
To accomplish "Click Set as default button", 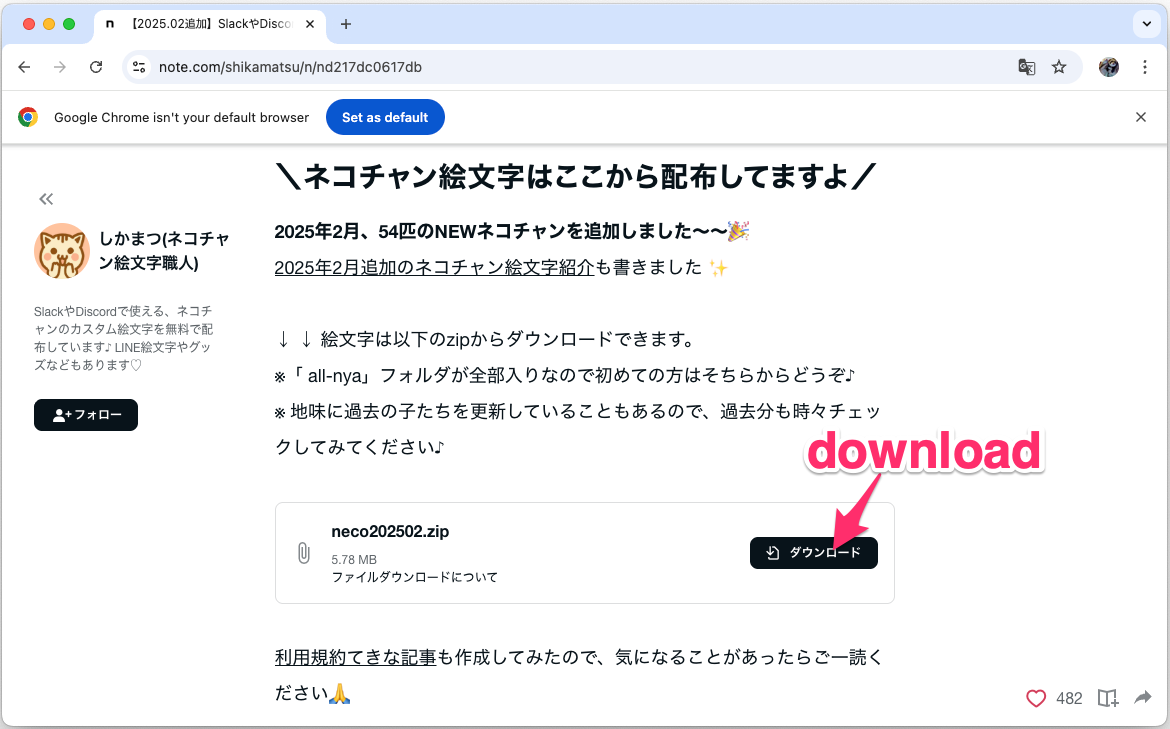I will (x=385, y=117).
